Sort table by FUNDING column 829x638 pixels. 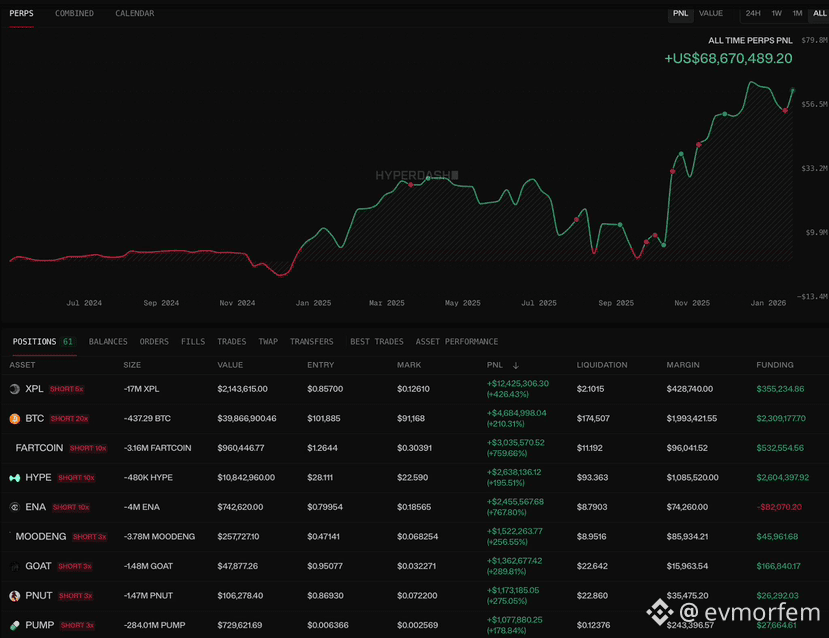775,365
